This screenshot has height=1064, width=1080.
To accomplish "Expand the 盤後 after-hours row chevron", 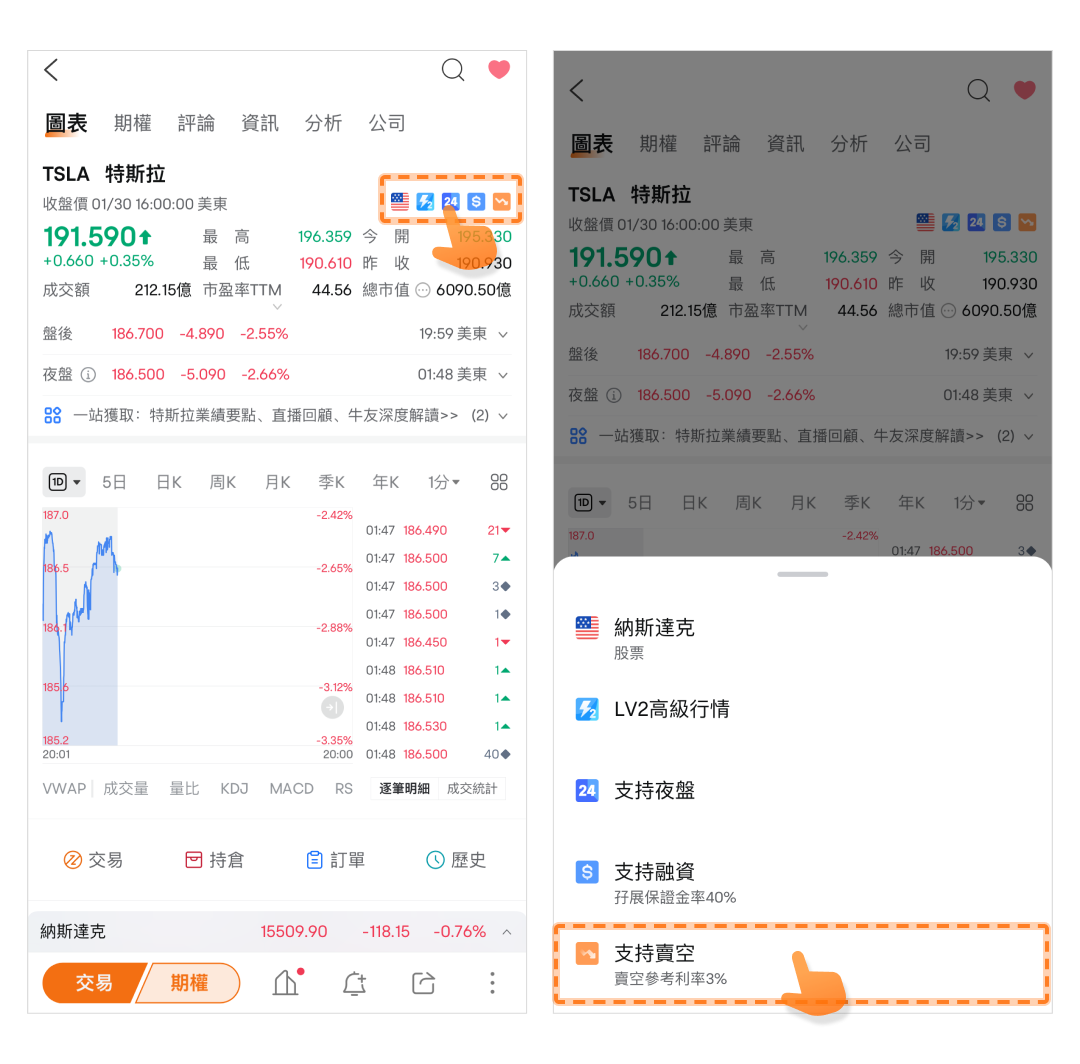I will point(503,335).
